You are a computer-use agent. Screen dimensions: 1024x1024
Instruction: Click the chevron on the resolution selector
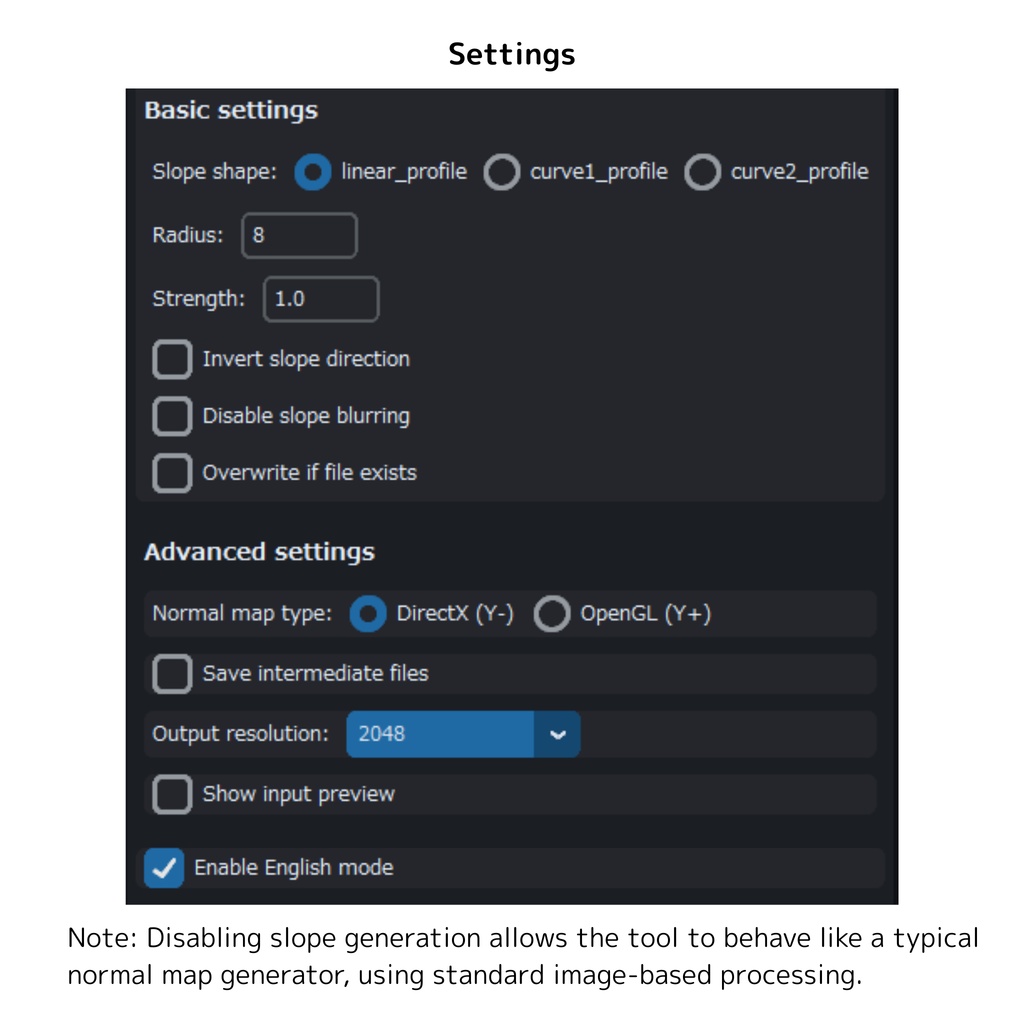[557, 734]
